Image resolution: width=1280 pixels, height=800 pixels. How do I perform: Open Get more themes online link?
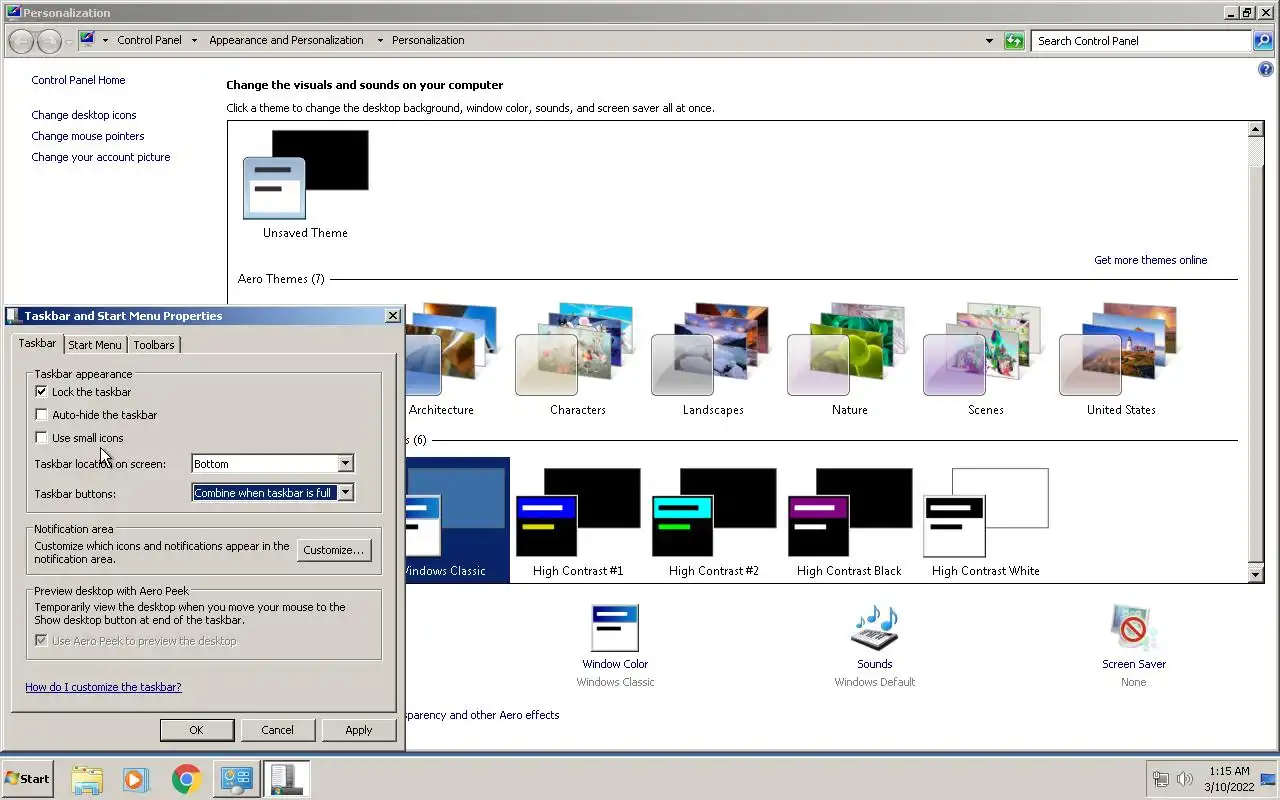tap(1150, 260)
